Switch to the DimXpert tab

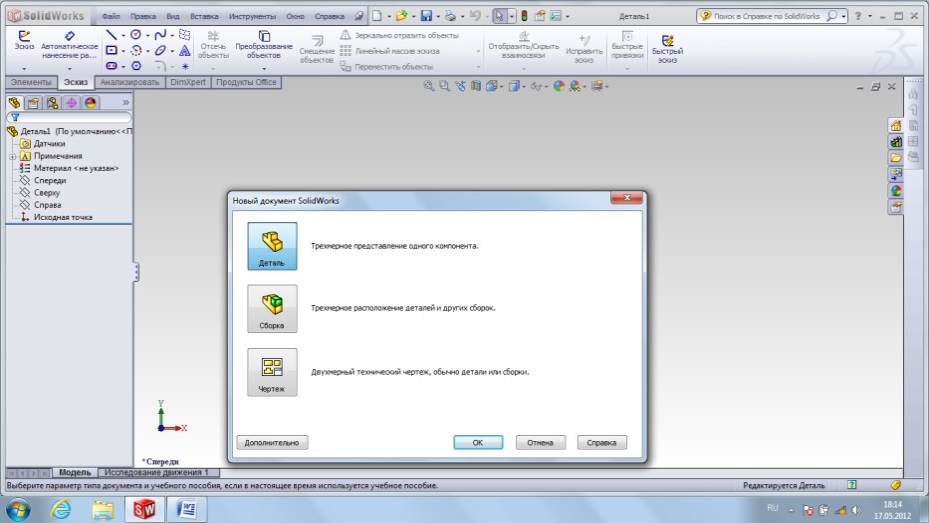[x=188, y=82]
